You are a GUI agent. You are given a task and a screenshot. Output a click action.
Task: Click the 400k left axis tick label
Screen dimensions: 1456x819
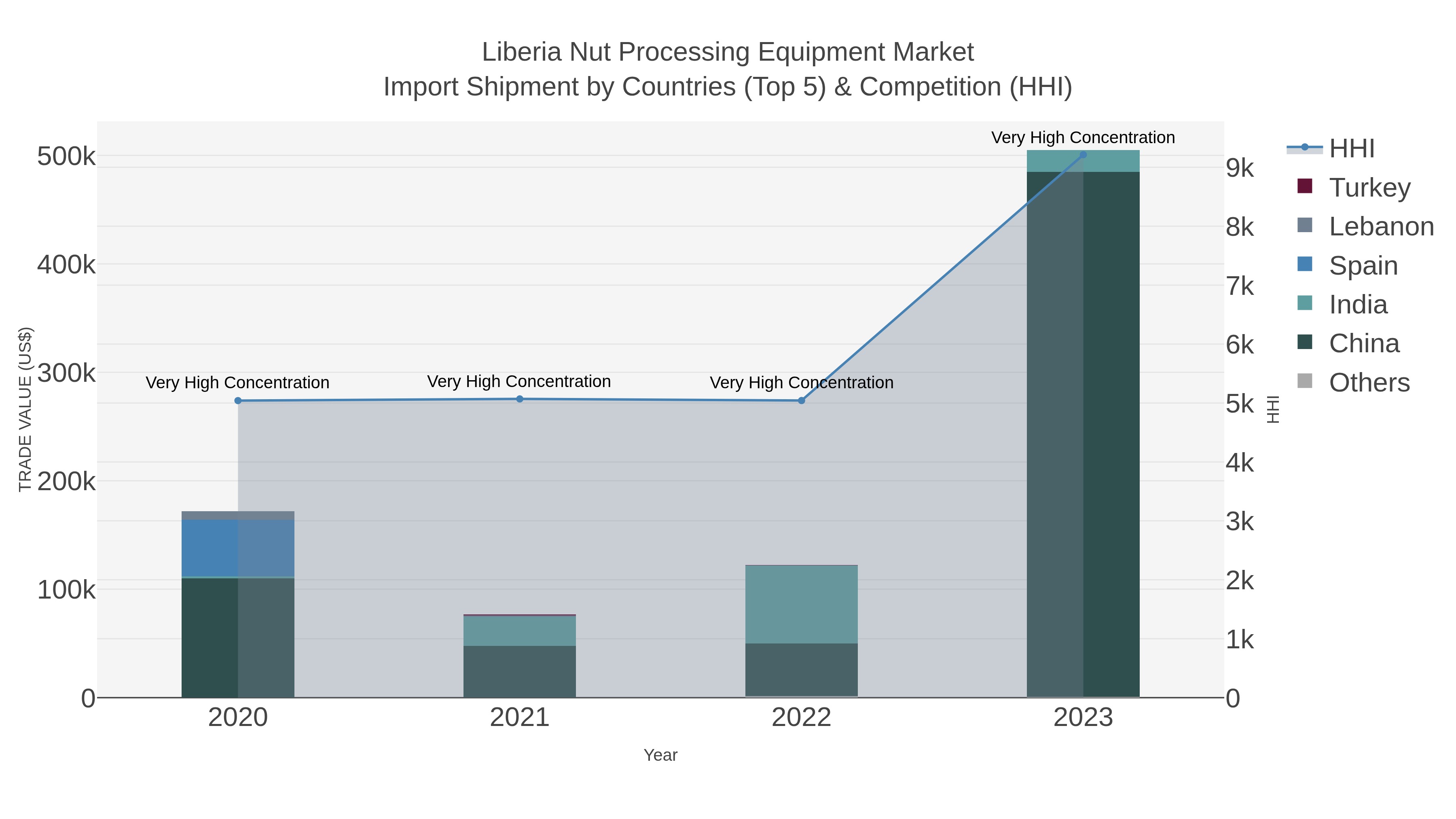[x=66, y=265]
